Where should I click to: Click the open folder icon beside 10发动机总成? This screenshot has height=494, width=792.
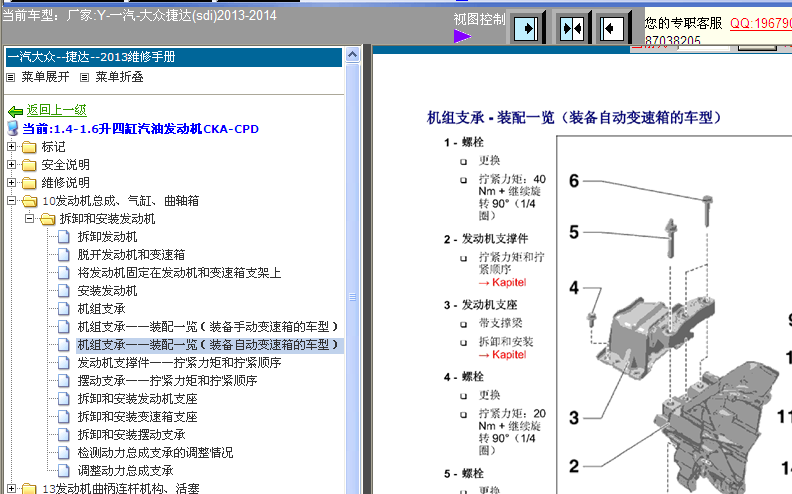click(30, 201)
